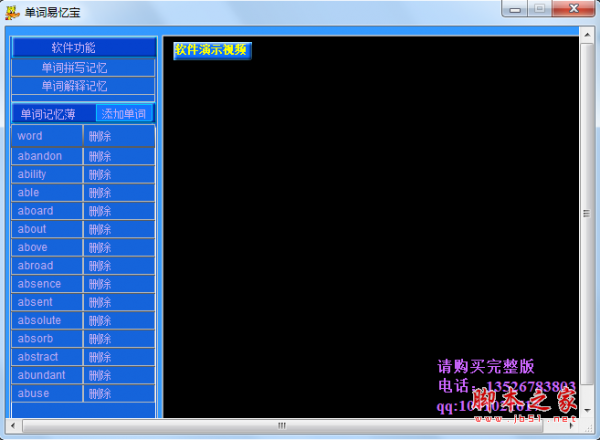Select the word 'absolute'
Image resolution: width=600 pixels, height=440 pixels.
(47, 320)
